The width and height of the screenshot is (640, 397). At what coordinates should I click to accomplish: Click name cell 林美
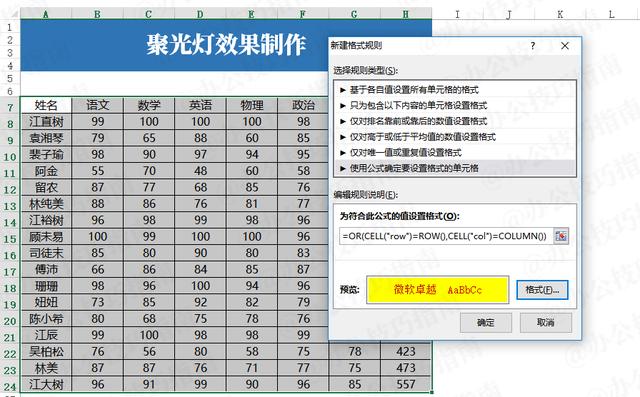46,368
